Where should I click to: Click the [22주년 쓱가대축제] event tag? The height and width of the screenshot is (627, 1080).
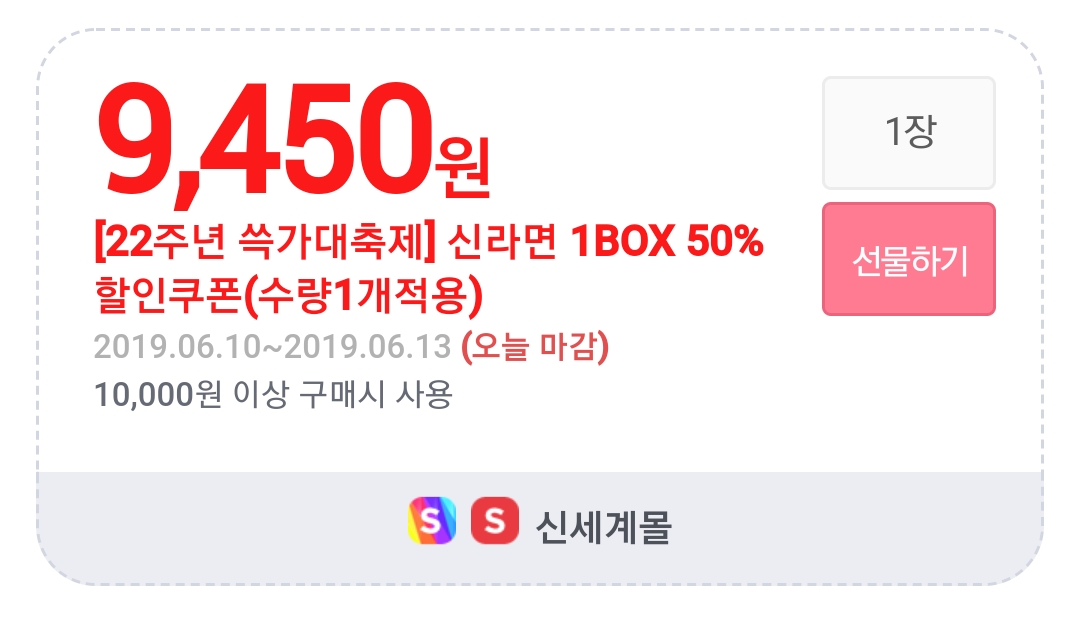tap(264, 242)
